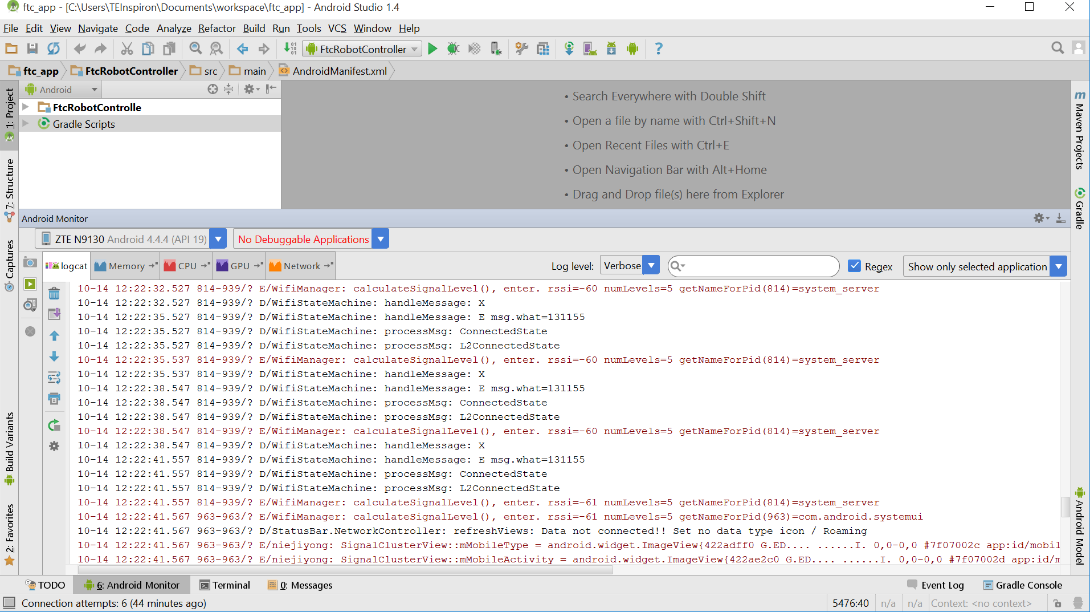Toggle the Regex checkbox

point(855,266)
